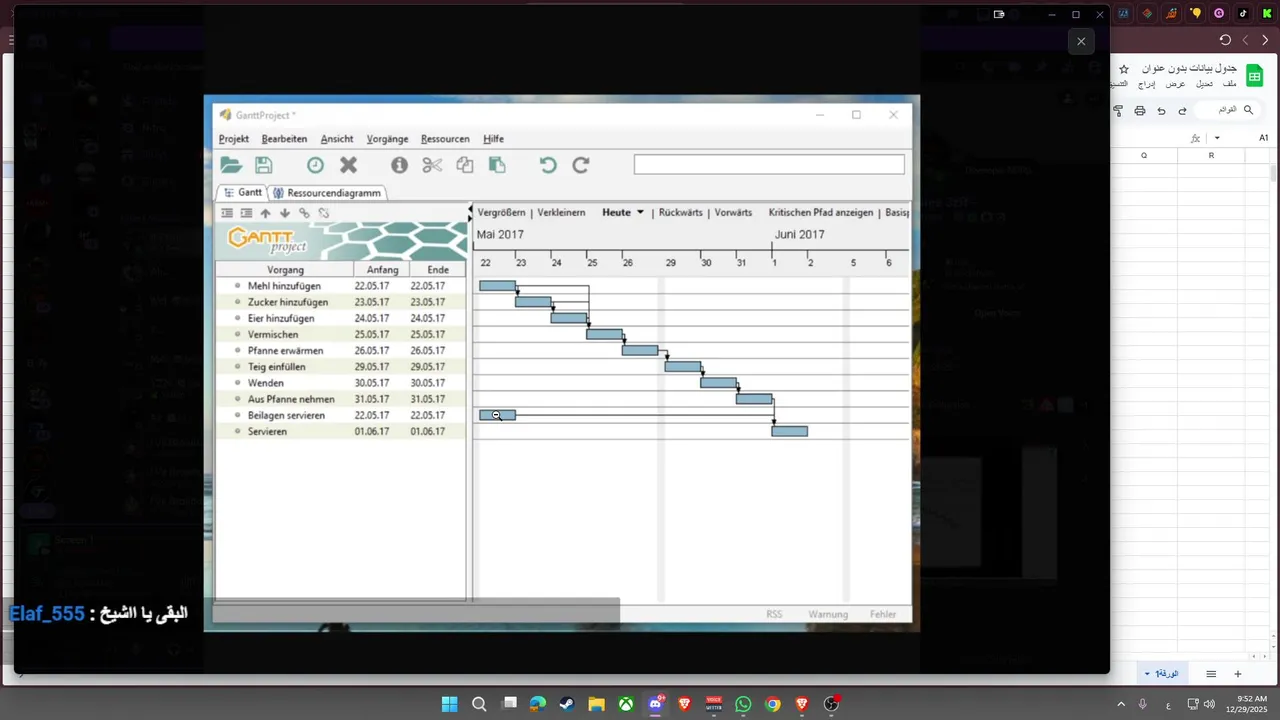
Task: Click the paste clipboard icon
Action: (x=497, y=165)
